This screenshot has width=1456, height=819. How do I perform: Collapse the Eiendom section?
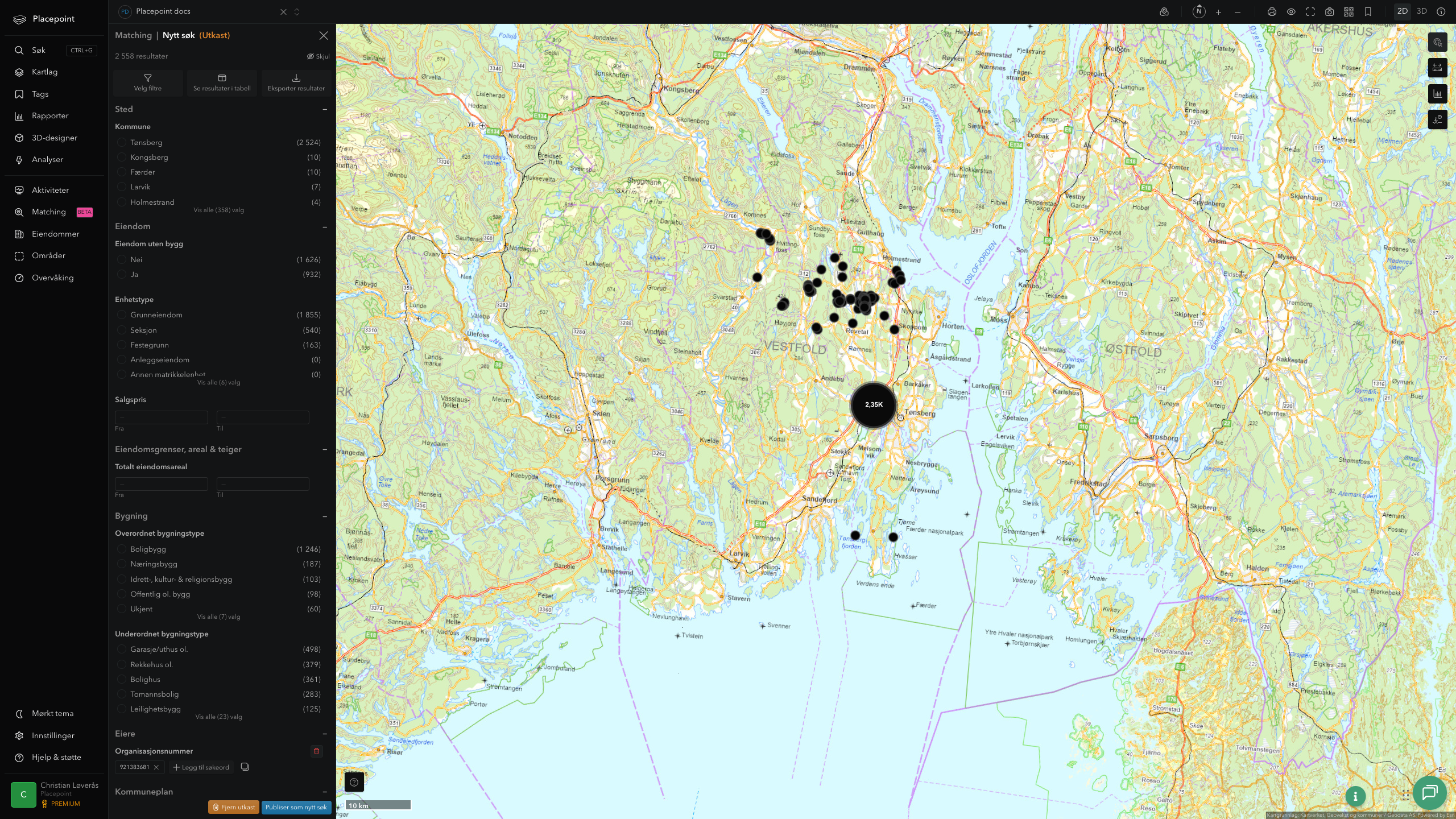click(x=325, y=227)
